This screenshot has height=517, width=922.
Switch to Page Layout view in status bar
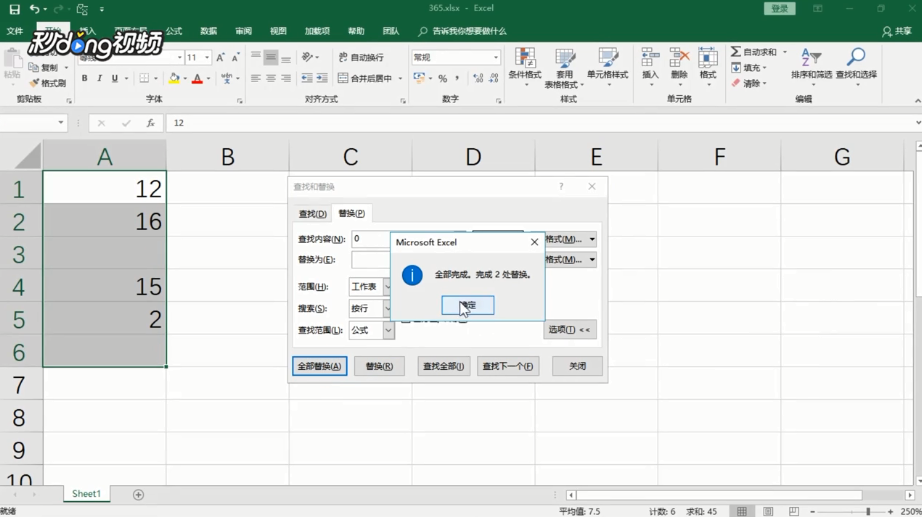(x=768, y=511)
